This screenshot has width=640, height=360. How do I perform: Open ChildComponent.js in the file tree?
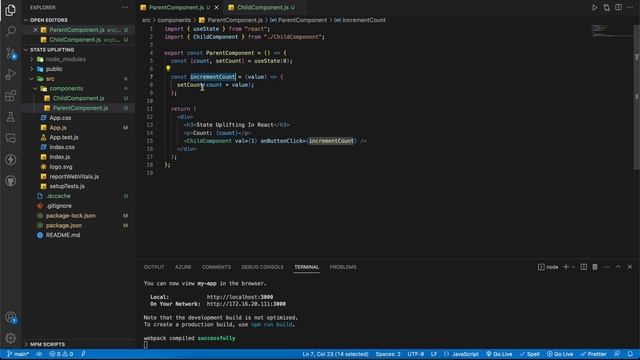point(78,98)
